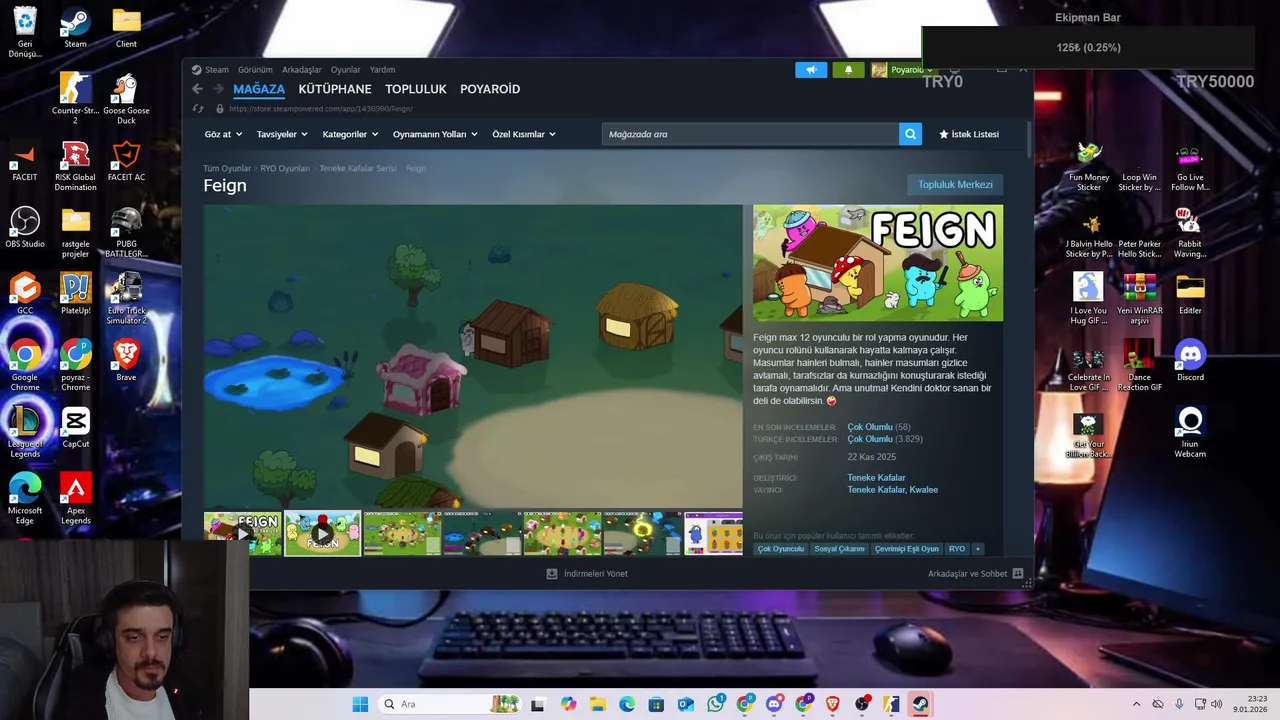Add a tag with the plus button

pos(978,549)
